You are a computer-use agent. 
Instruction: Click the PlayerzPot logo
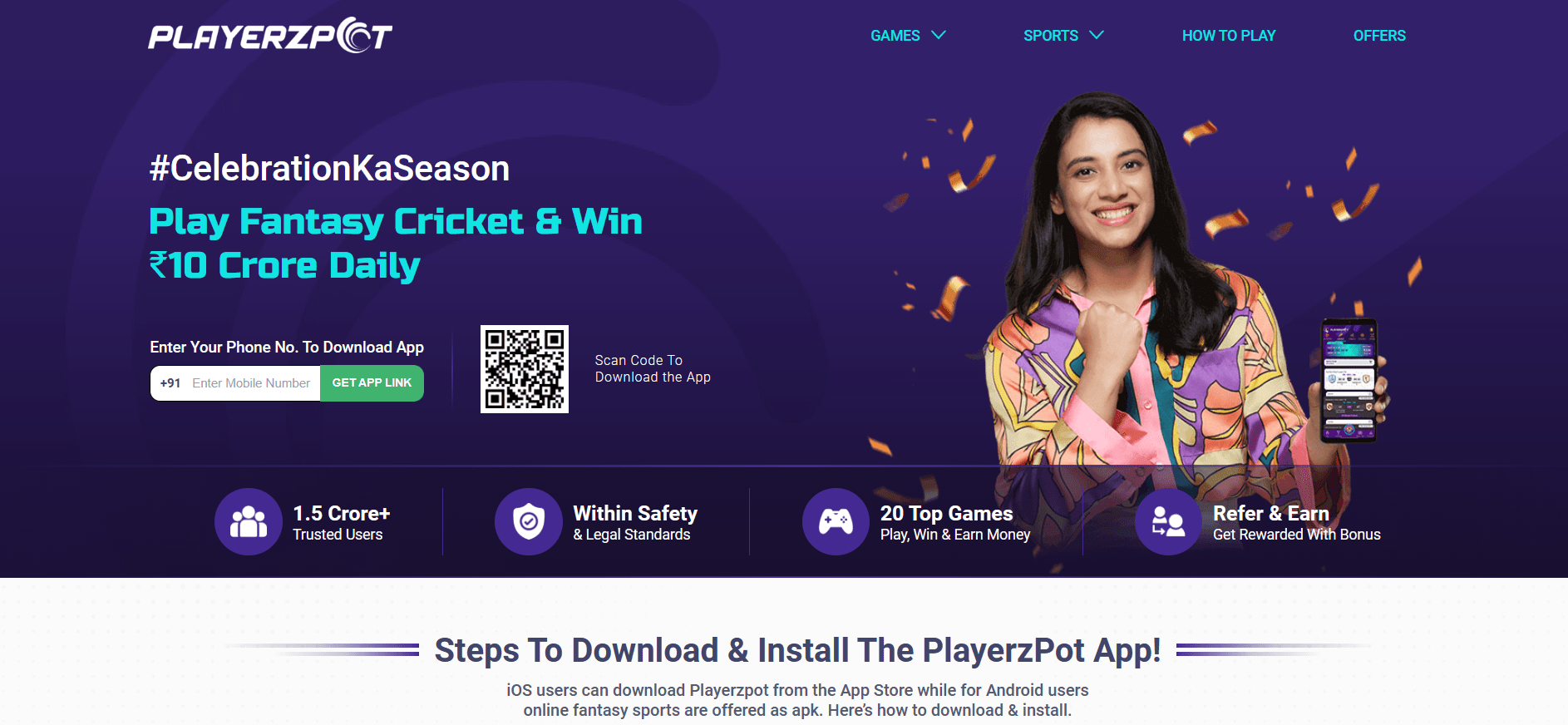(270, 35)
